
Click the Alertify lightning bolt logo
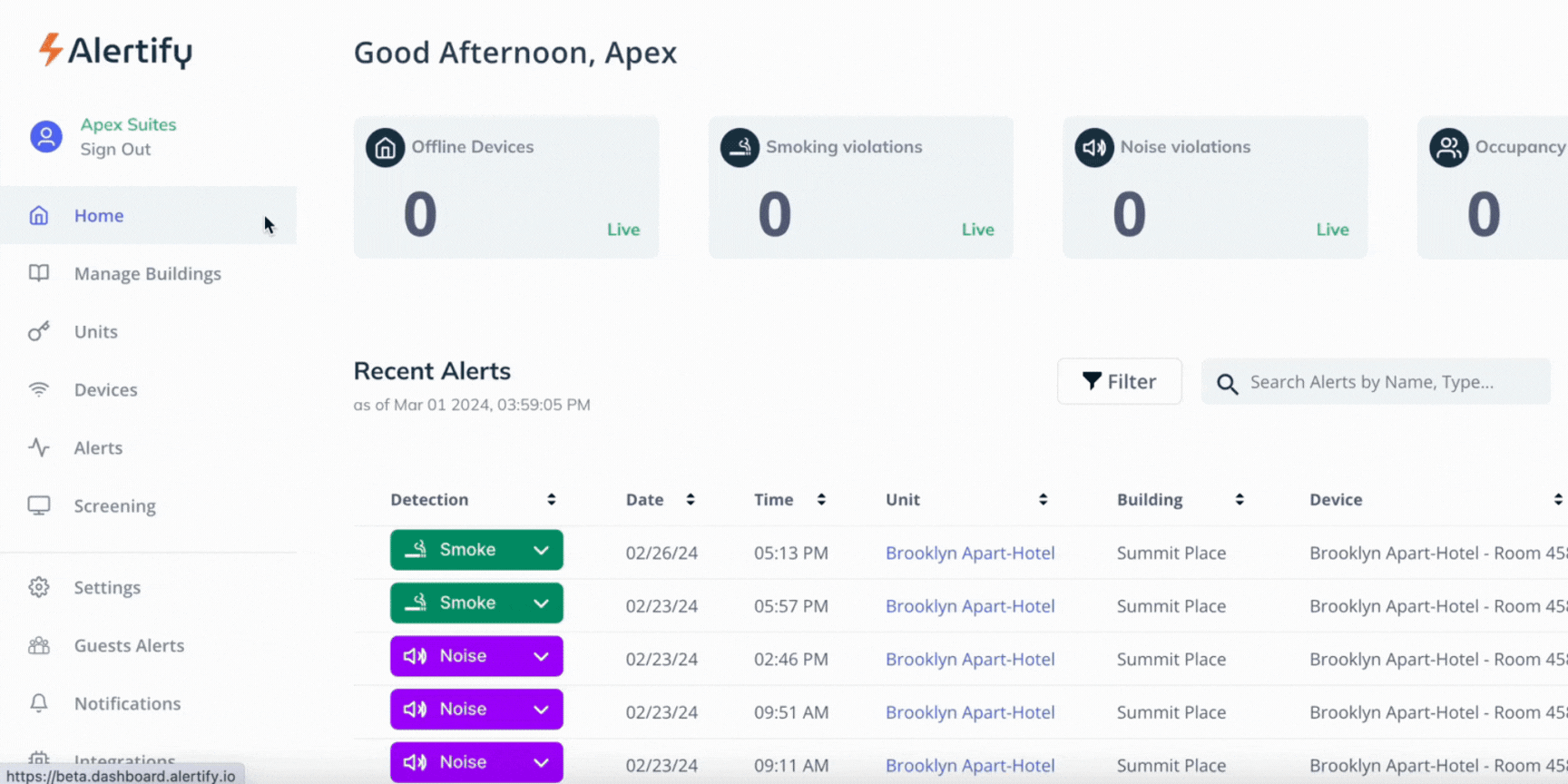click(x=51, y=50)
